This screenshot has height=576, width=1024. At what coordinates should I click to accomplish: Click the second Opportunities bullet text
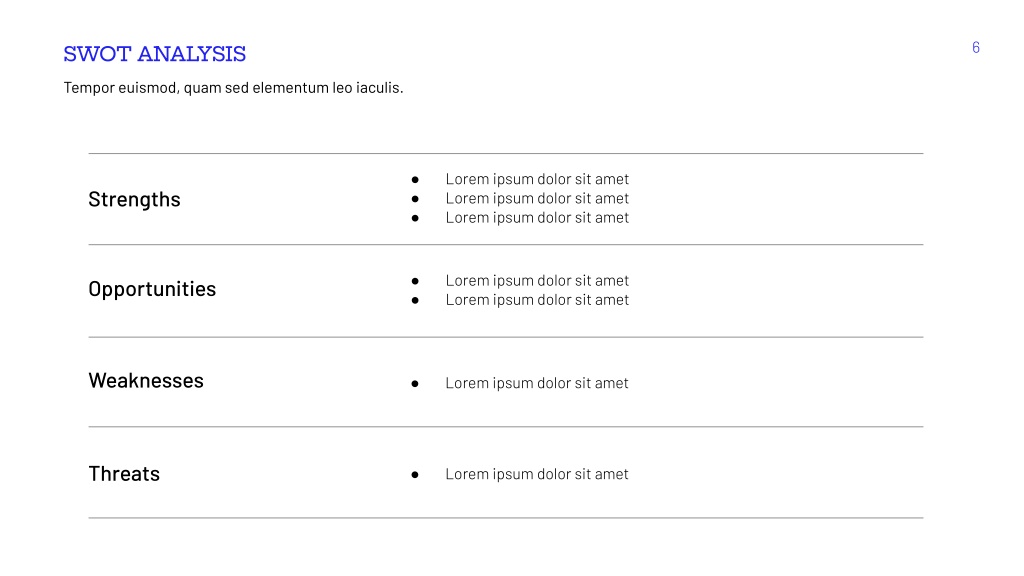coord(537,300)
